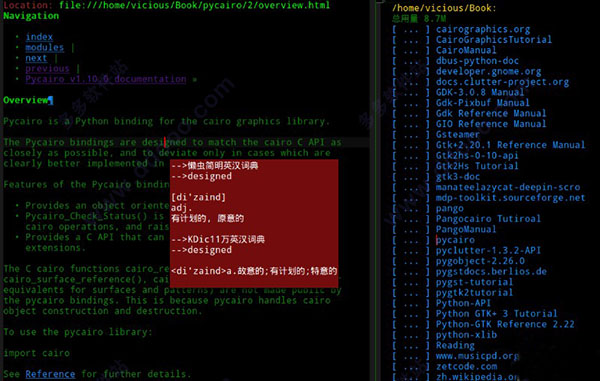Open Python GTK+ 3 Tutorial directory
This screenshot has width=600, height=381.
point(497,314)
